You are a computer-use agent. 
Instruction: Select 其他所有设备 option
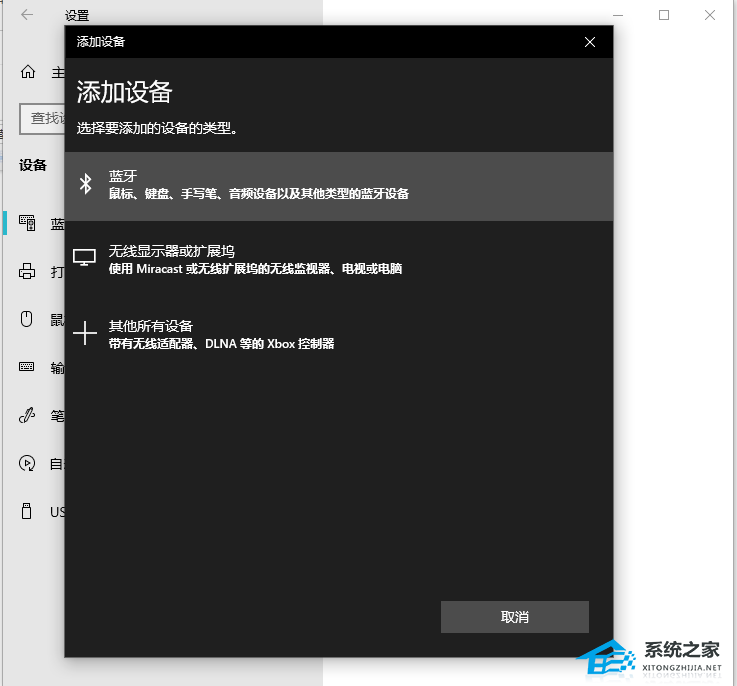(x=338, y=334)
